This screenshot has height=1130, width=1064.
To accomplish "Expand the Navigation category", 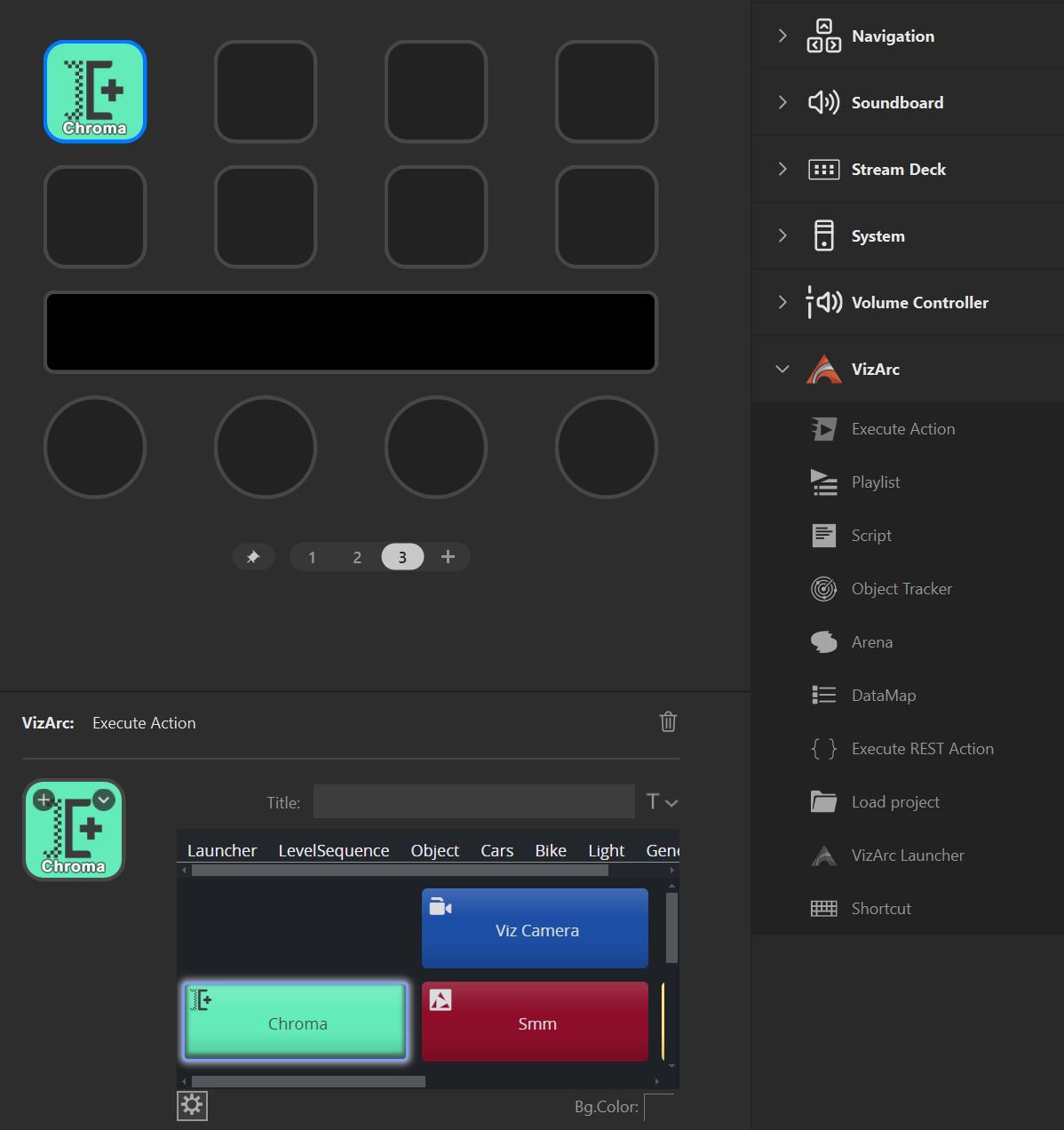I will tap(782, 36).
